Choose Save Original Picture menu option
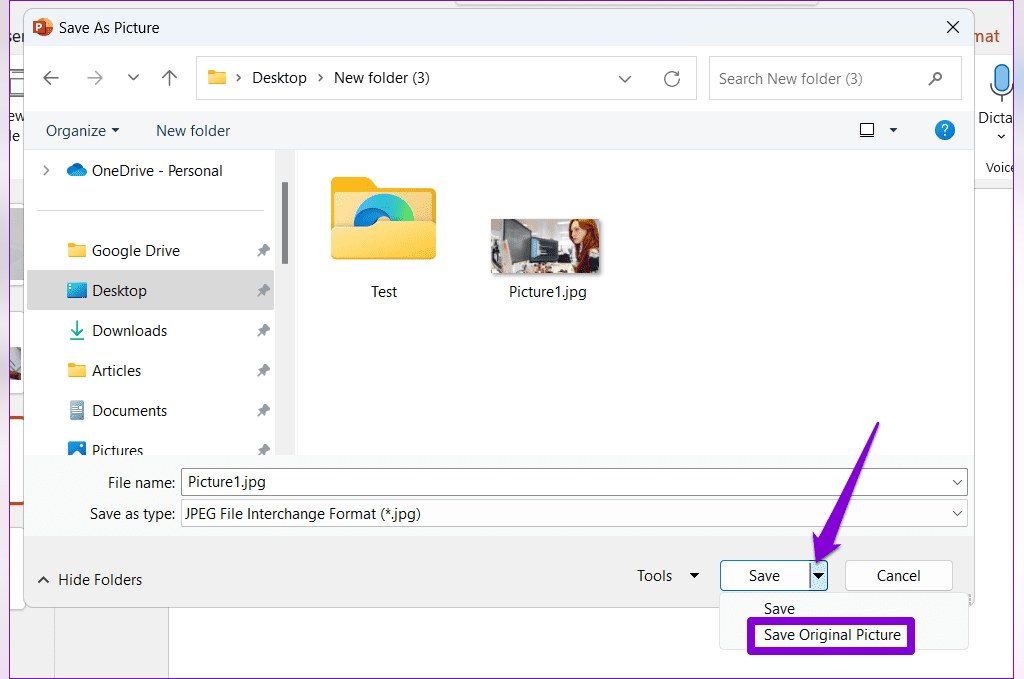The width and height of the screenshot is (1024, 679). (832, 635)
